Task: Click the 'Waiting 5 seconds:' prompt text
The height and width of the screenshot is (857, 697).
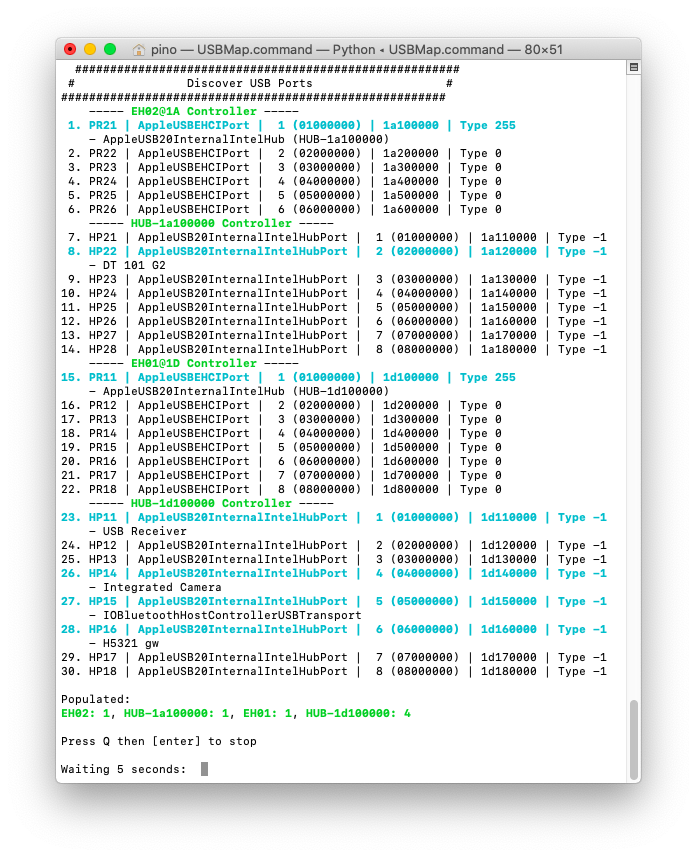Action: click(124, 770)
